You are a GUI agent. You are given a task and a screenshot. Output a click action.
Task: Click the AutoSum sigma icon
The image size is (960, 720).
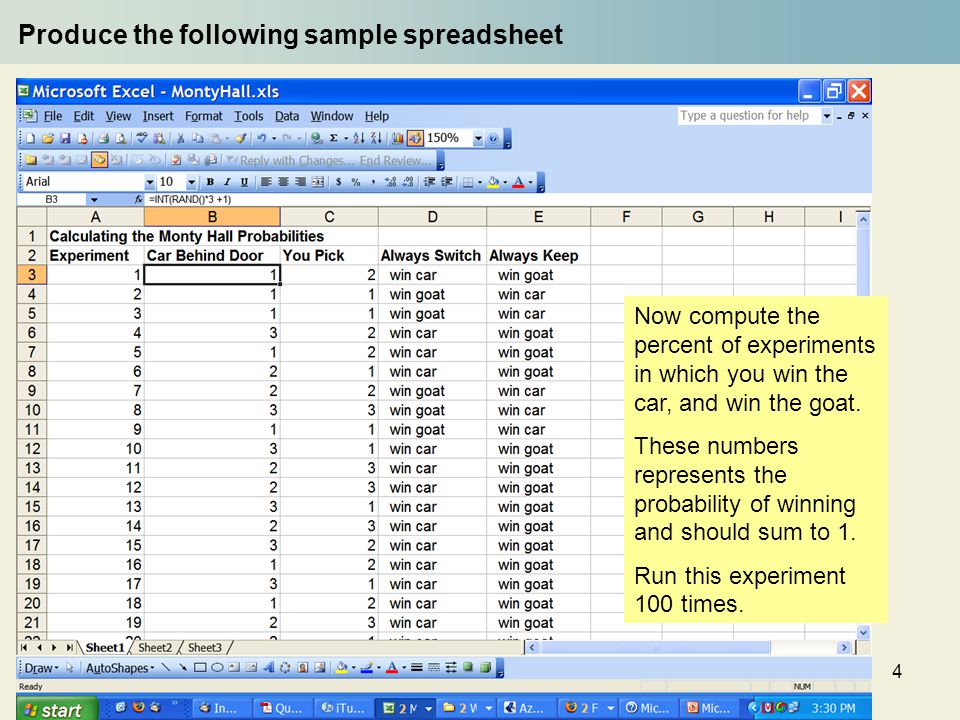(x=334, y=138)
